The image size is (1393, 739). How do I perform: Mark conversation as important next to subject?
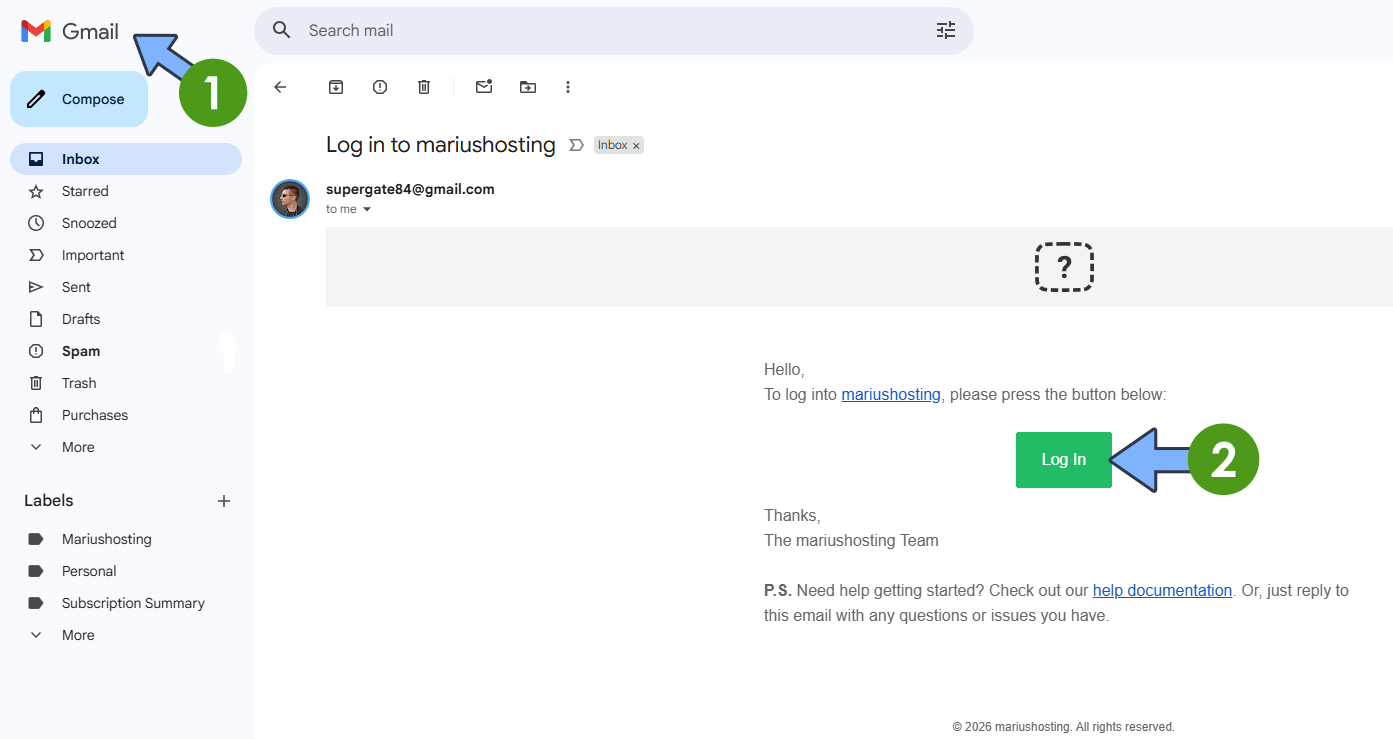(x=576, y=144)
